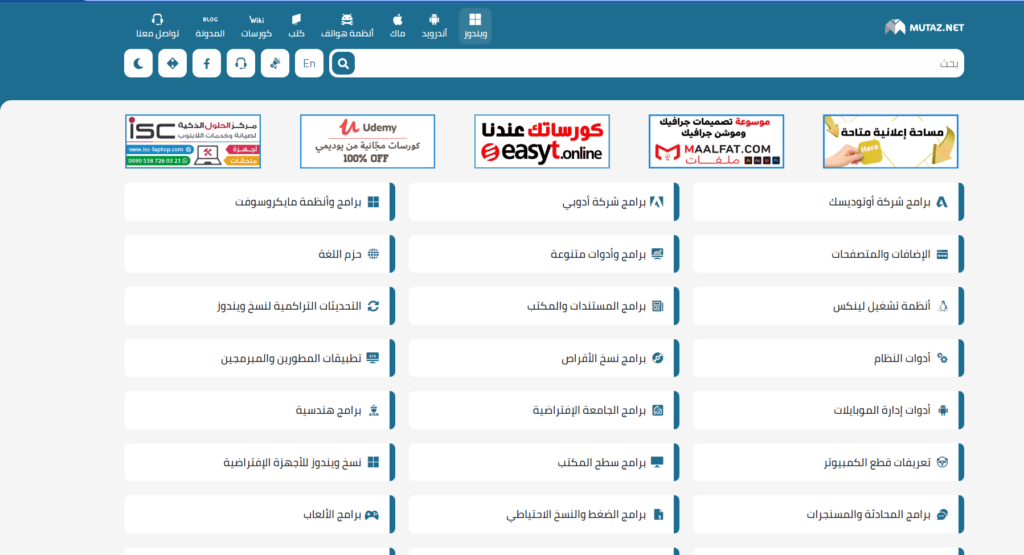
Task: Open the ماك section with the Apple icon
Action: pyautogui.click(x=397, y=25)
